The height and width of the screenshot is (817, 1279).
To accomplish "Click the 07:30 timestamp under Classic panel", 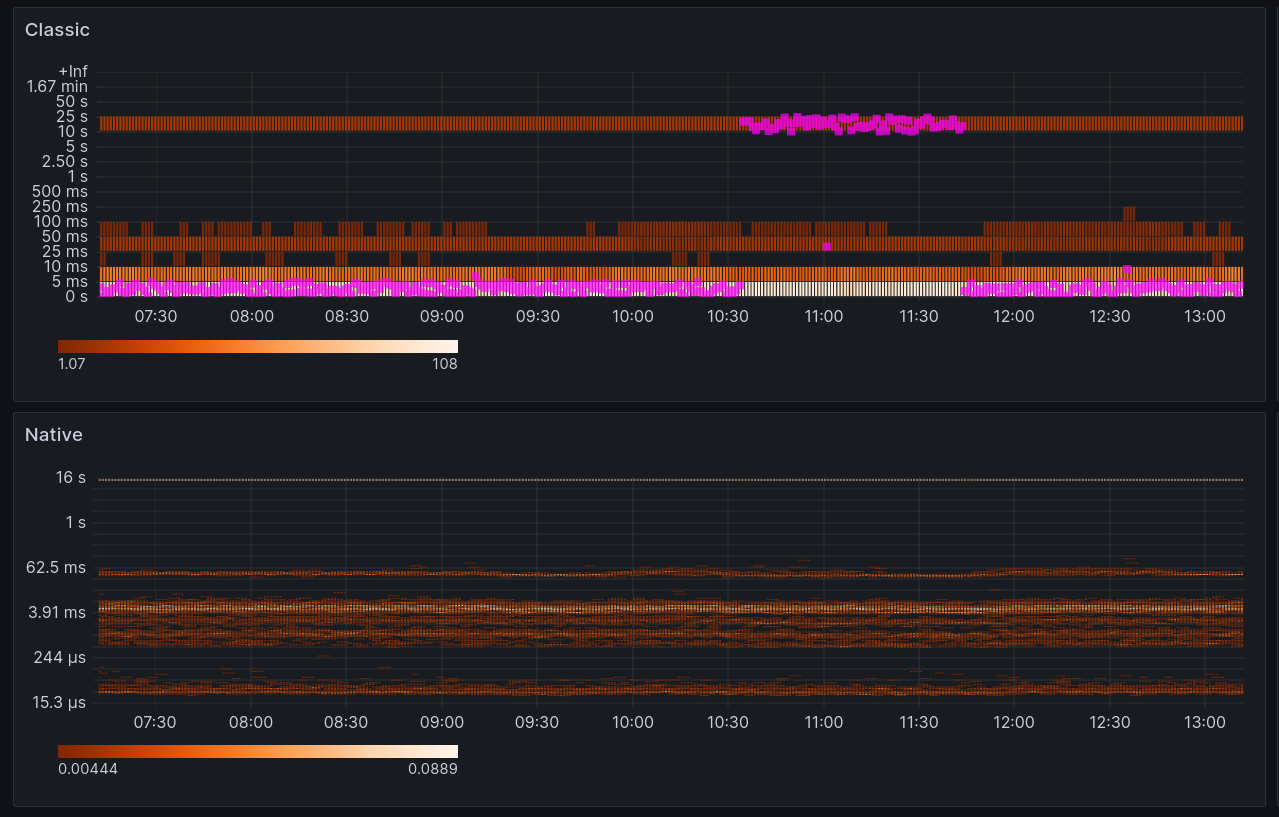I will click(155, 315).
